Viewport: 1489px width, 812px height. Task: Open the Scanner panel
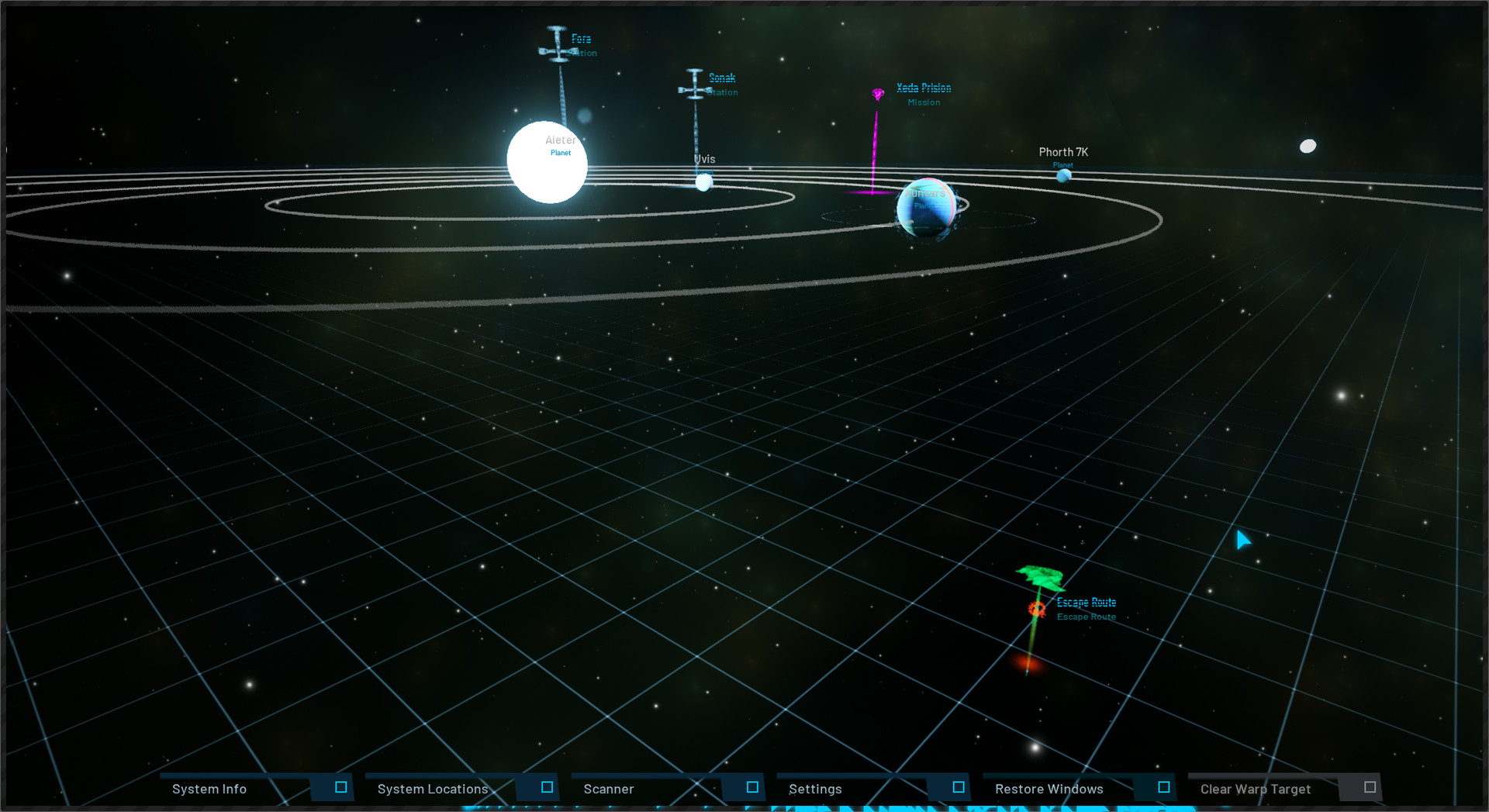(608, 788)
